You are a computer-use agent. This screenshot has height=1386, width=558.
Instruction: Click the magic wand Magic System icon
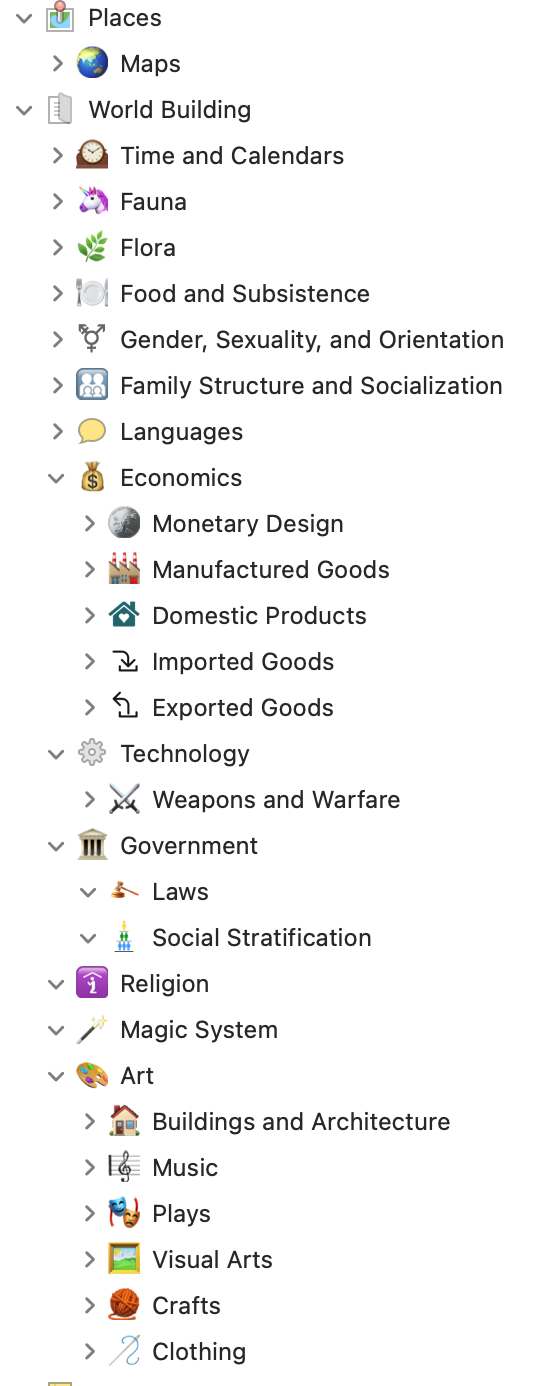(92, 1030)
